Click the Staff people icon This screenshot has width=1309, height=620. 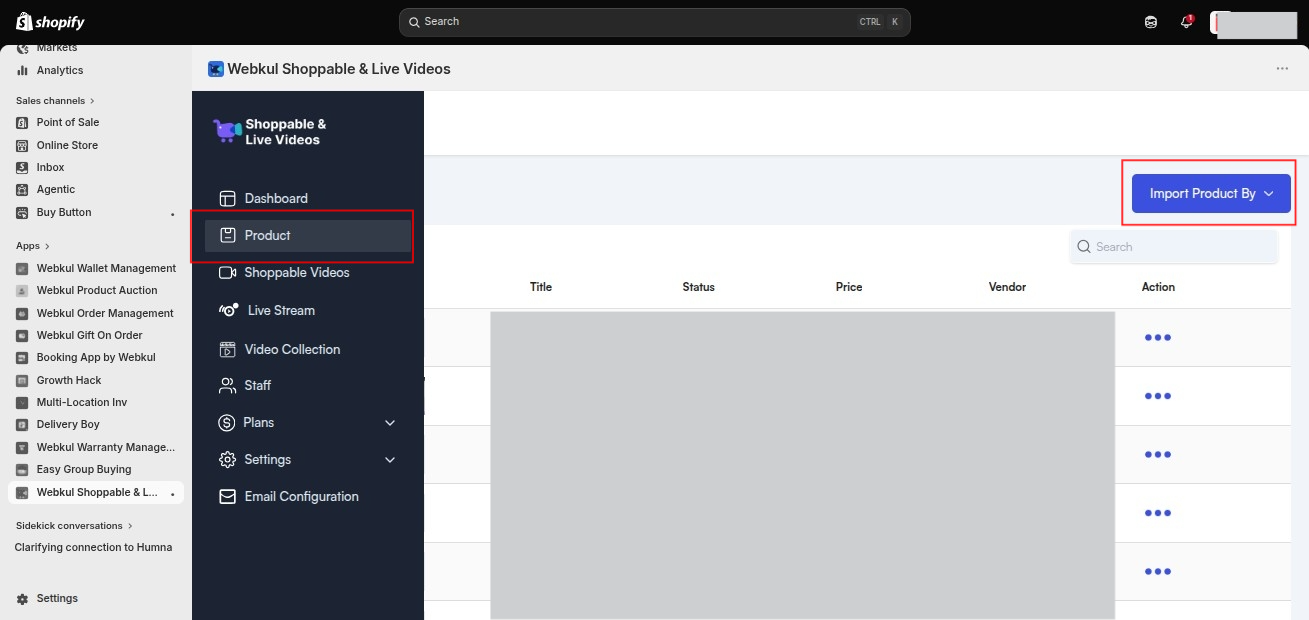click(227, 385)
